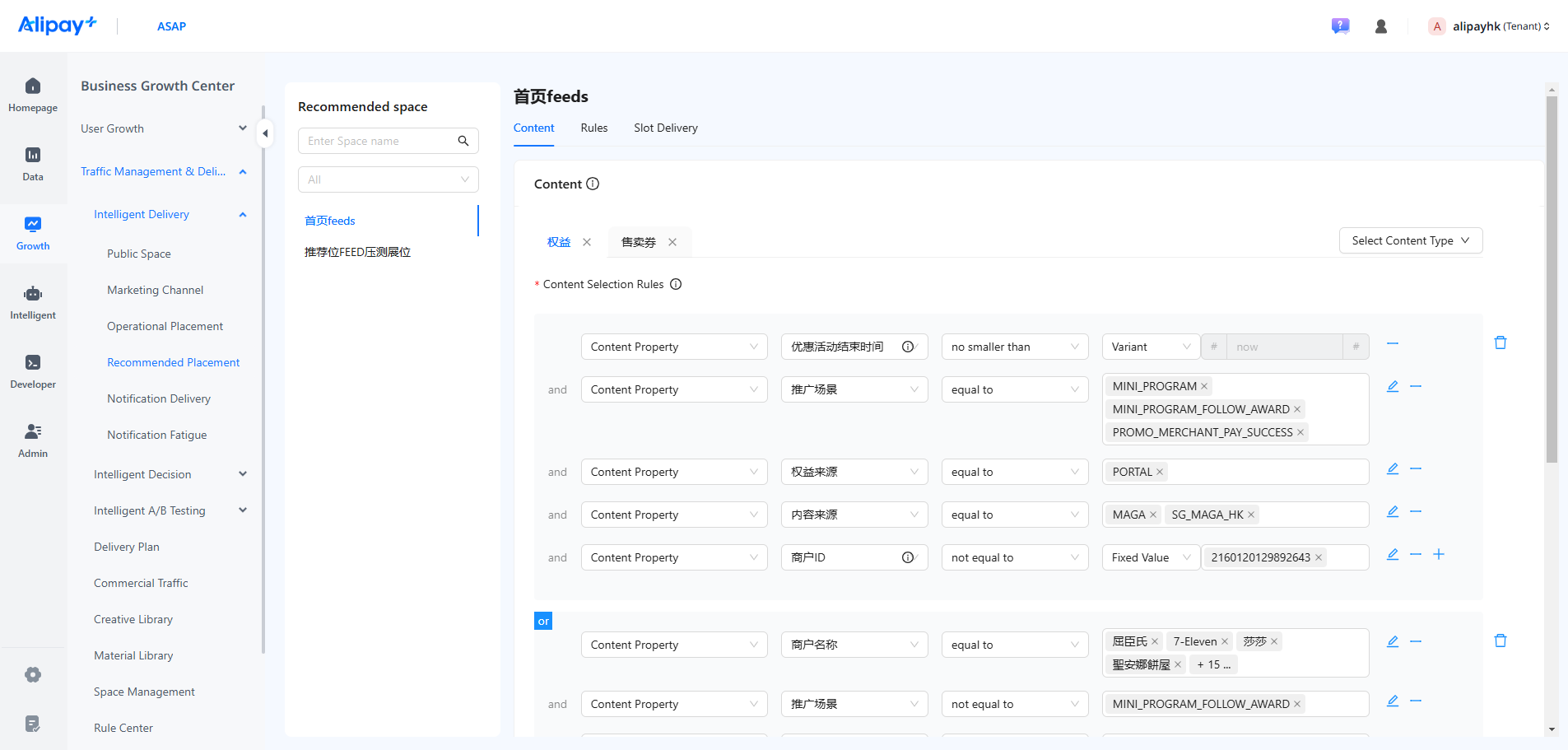Select the Content tab

534,128
